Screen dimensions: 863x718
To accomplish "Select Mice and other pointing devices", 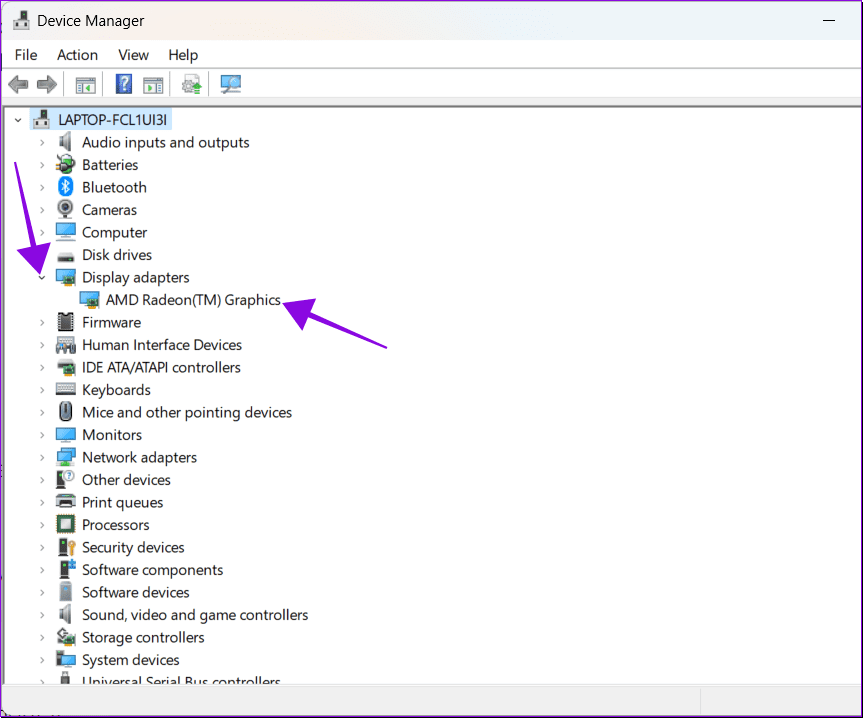I will tap(187, 413).
